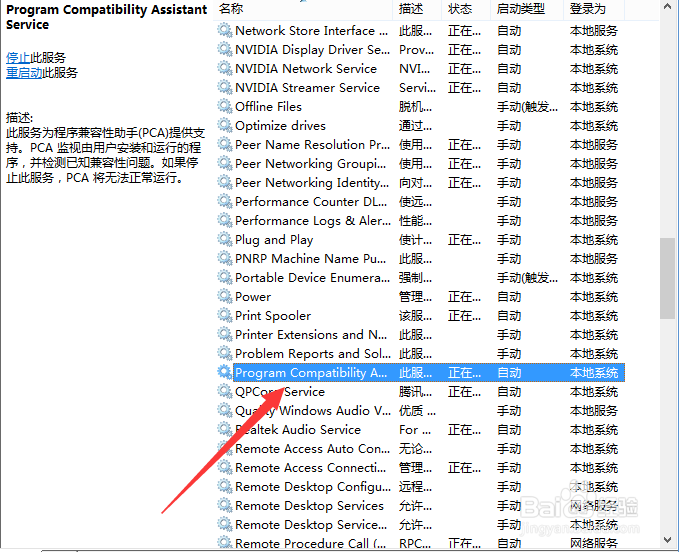Click the scrollbar down arrow

668,539
